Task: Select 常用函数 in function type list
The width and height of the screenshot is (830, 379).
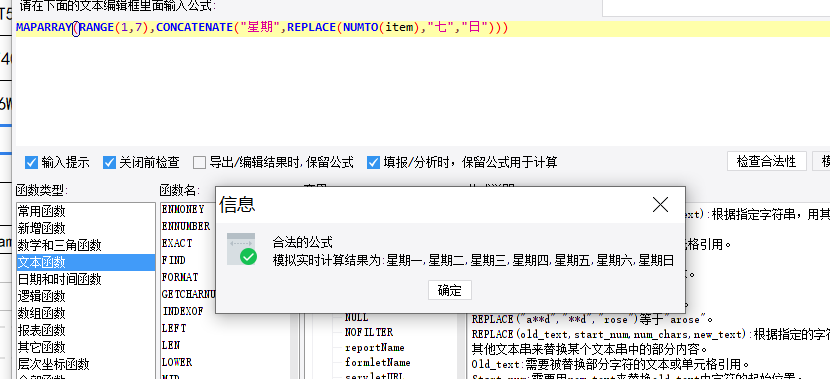Action: (x=85, y=211)
